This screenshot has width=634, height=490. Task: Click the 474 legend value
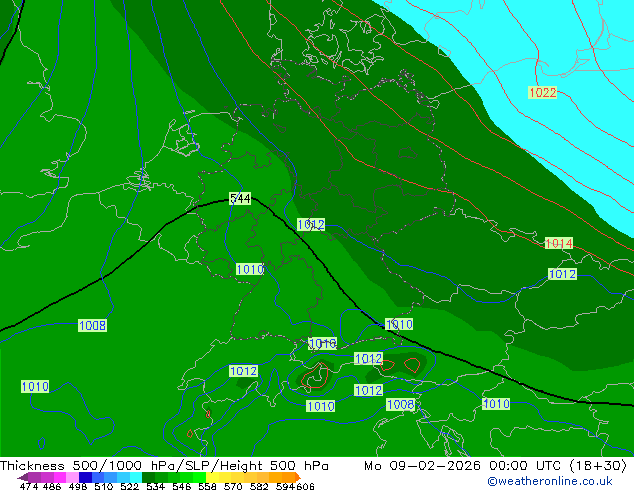pos(29,486)
